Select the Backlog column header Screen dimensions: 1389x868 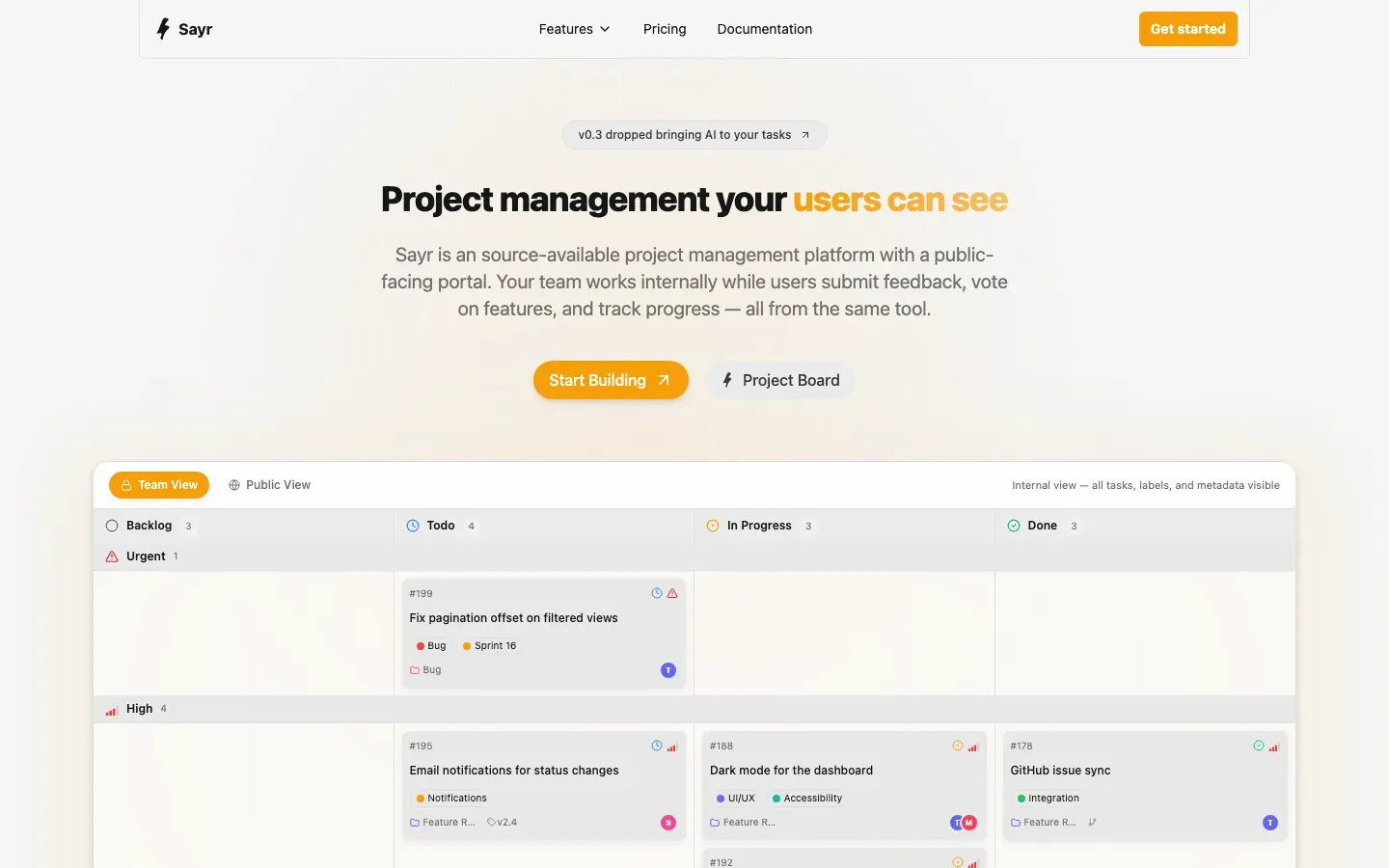point(244,526)
